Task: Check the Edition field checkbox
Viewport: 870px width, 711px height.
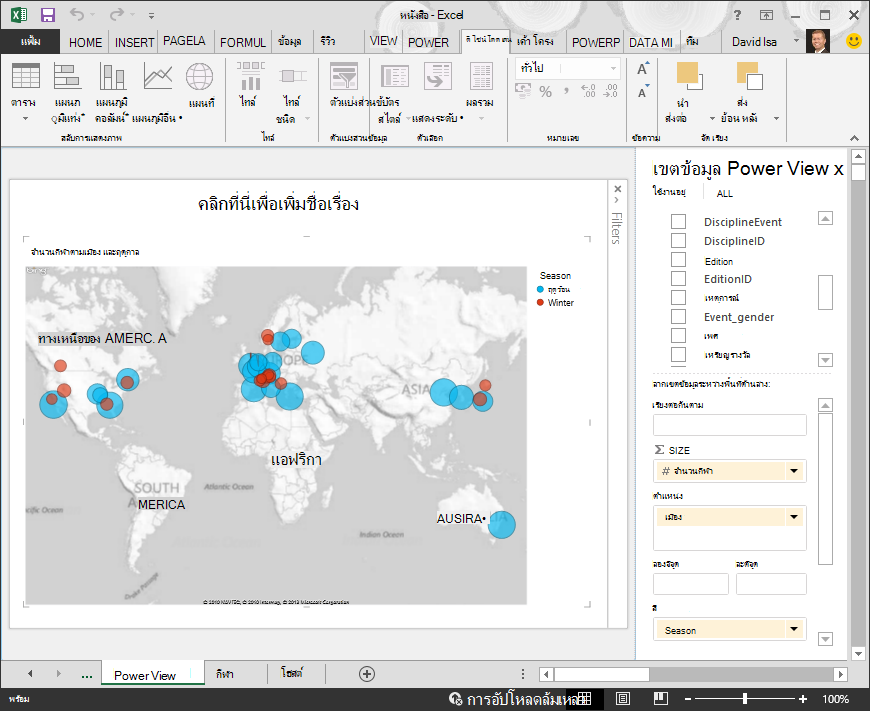Action: coord(678,260)
